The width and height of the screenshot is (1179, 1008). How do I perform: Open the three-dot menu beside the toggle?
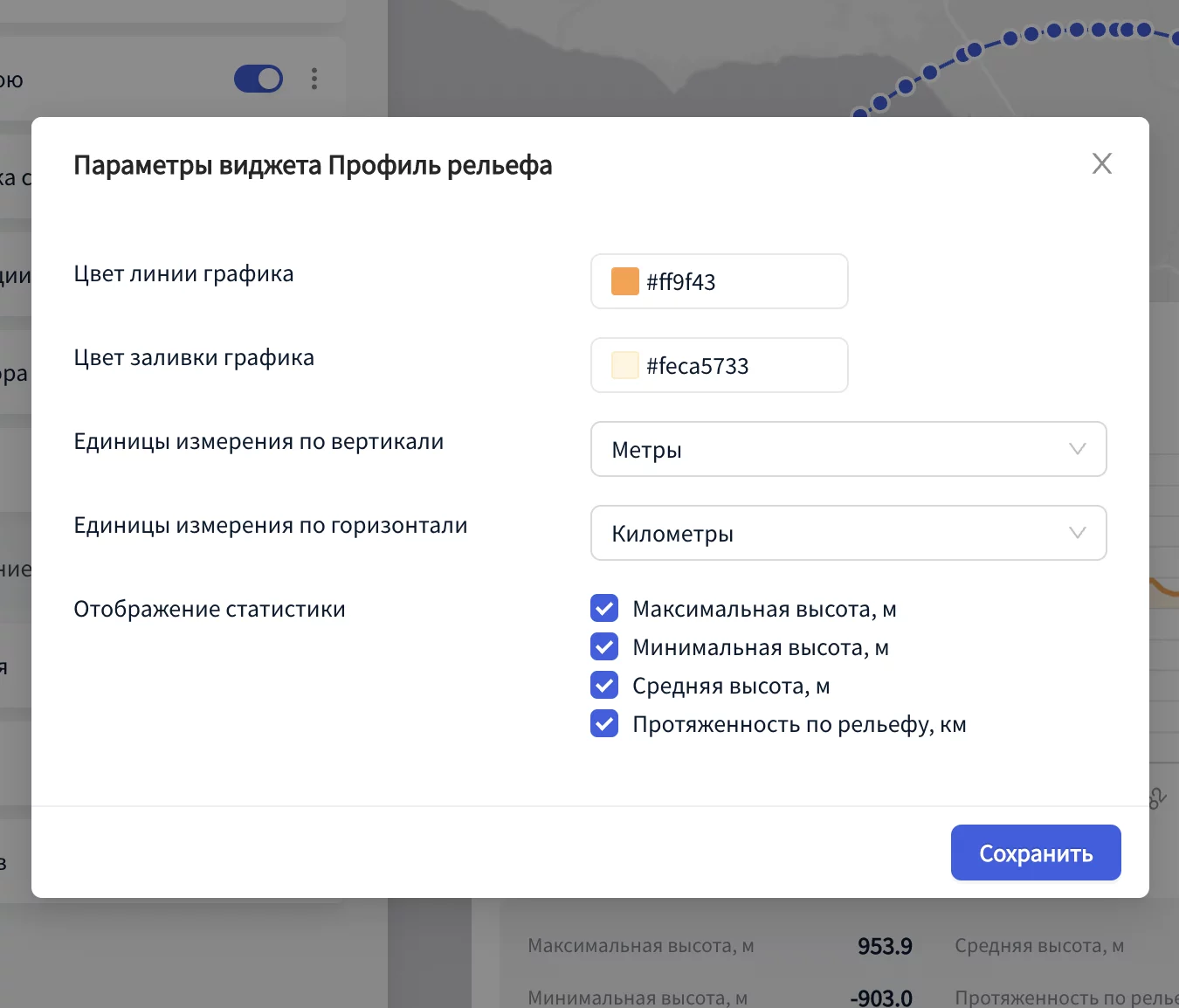(x=314, y=79)
